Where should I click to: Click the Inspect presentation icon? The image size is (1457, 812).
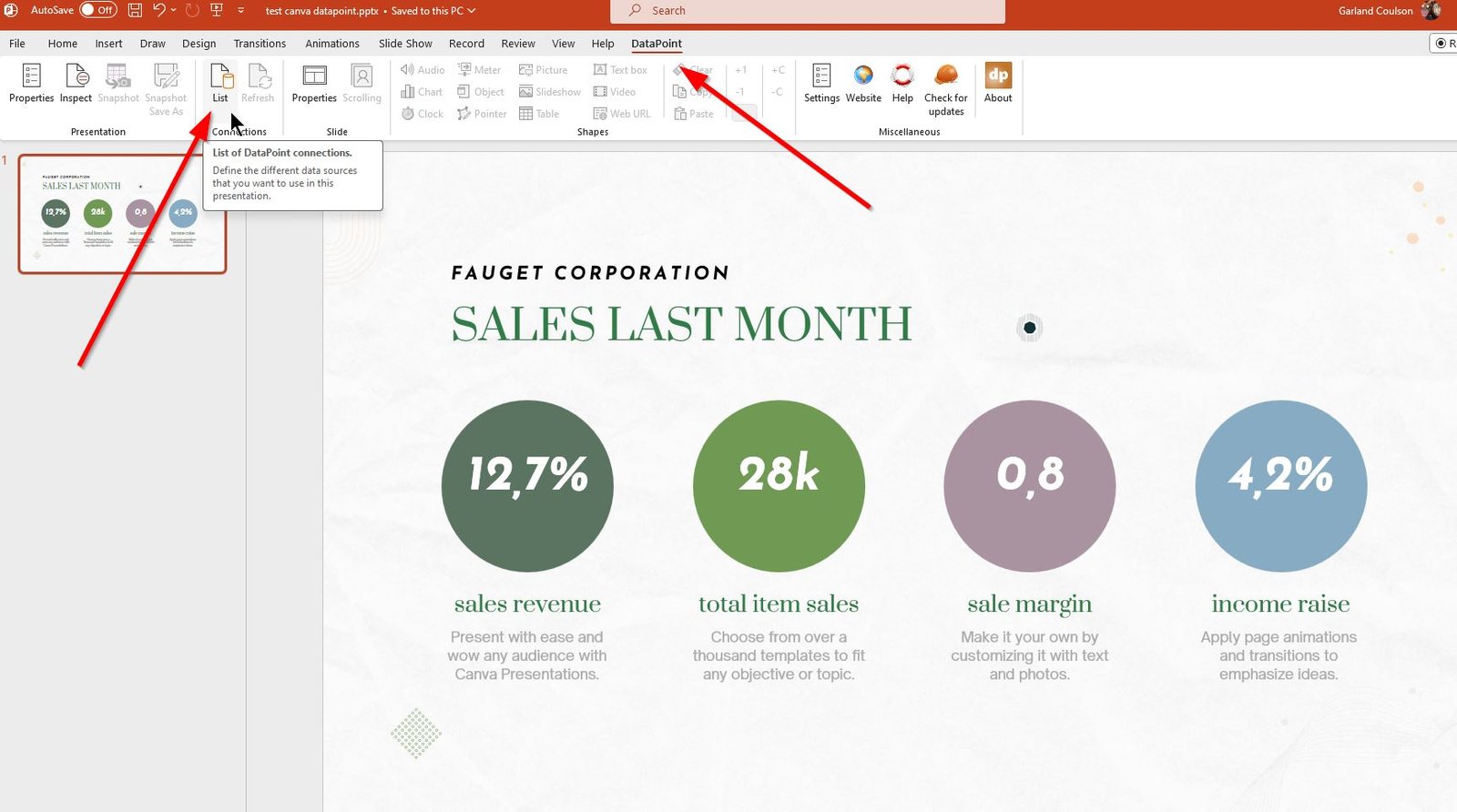(76, 83)
